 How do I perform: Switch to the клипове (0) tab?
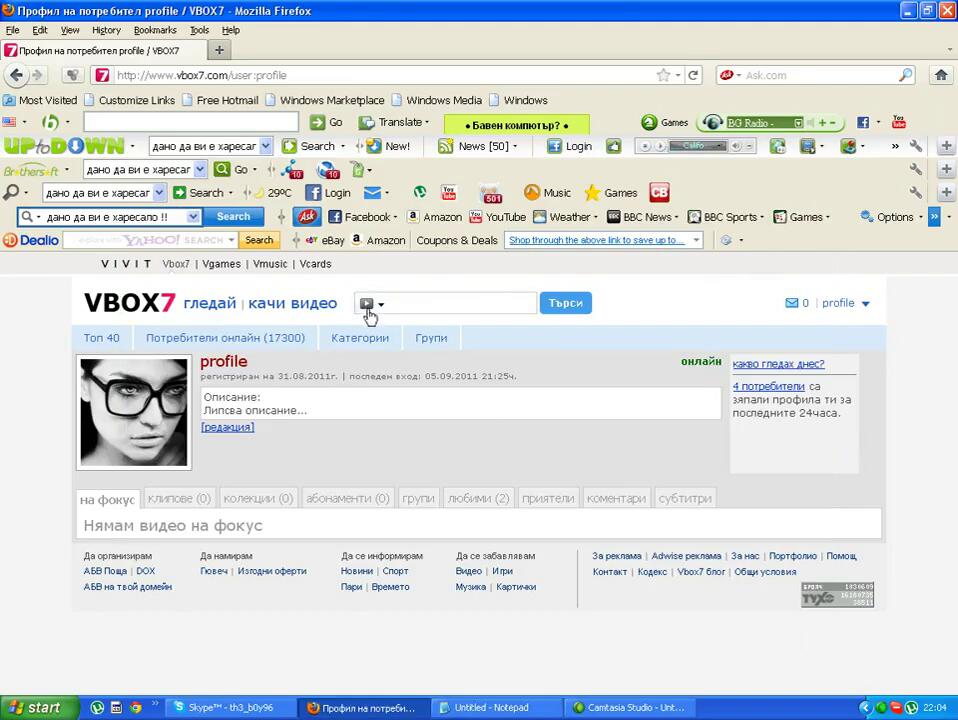(178, 498)
